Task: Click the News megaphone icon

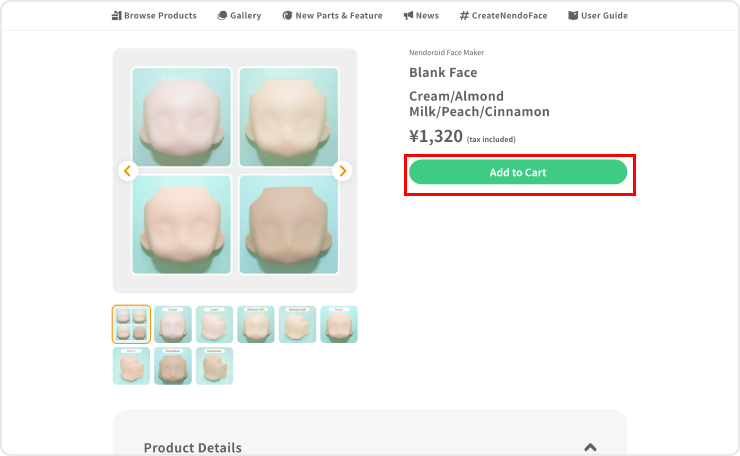Action: point(408,16)
